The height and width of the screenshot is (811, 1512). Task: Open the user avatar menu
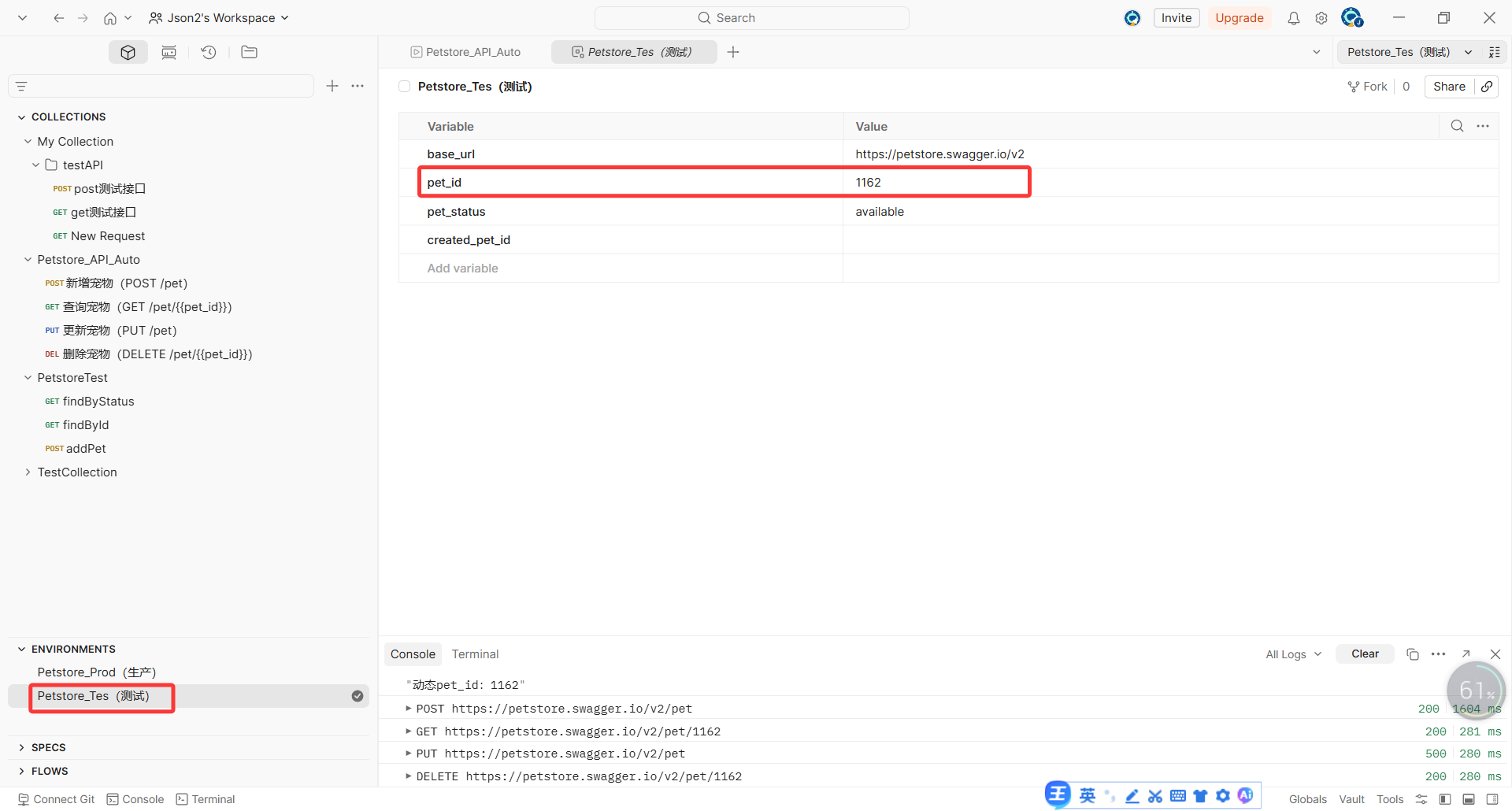point(1352,17)
